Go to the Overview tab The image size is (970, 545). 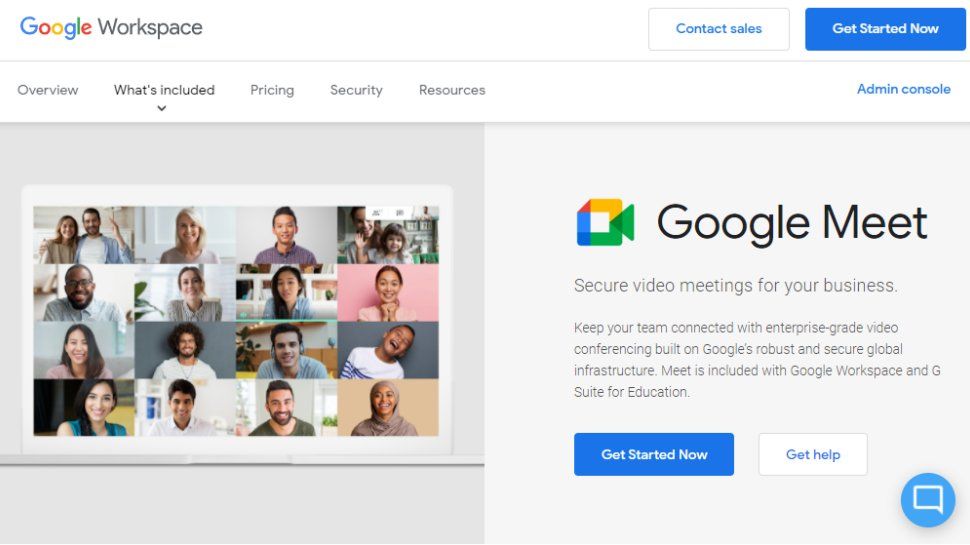click(x=48, y=90)
